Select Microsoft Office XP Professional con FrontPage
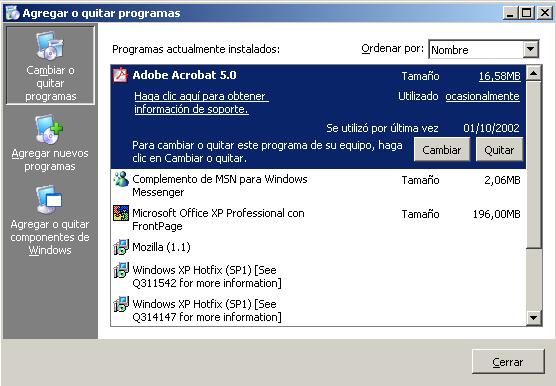This screenshot has height=386, width=556. (318, 220)
